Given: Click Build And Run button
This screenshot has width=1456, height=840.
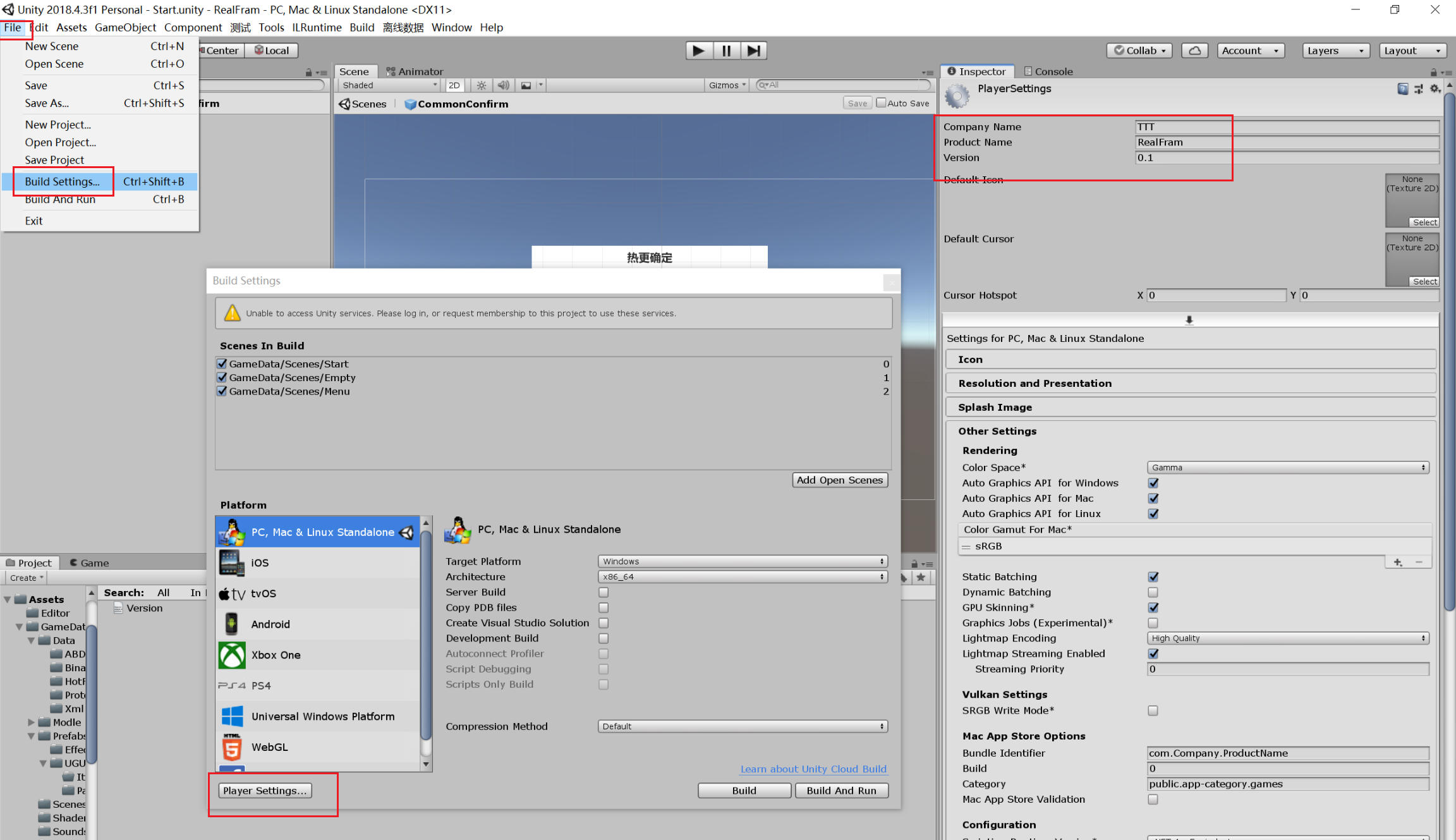Looking at the screenshot, I should coord(842,791).
